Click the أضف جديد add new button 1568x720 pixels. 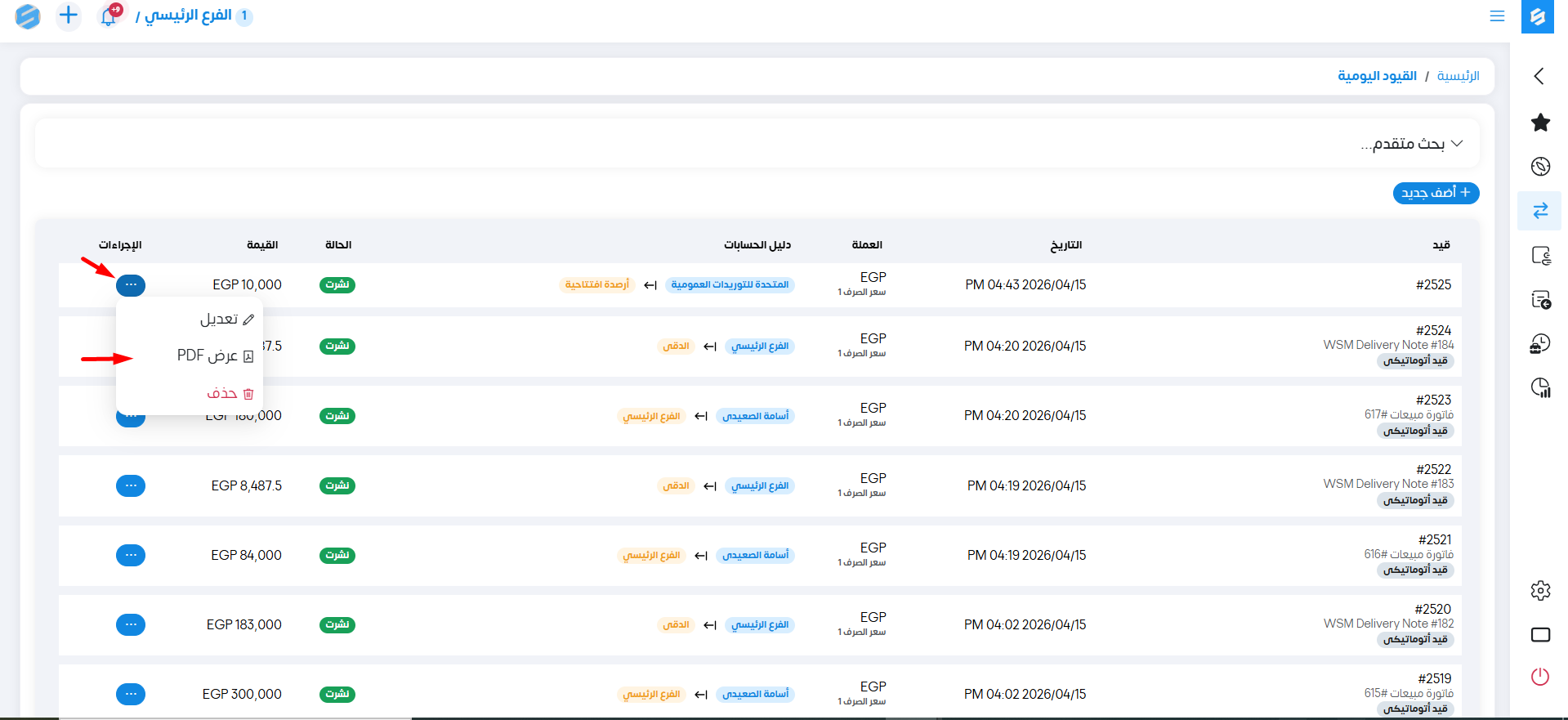pos(1436,193)
